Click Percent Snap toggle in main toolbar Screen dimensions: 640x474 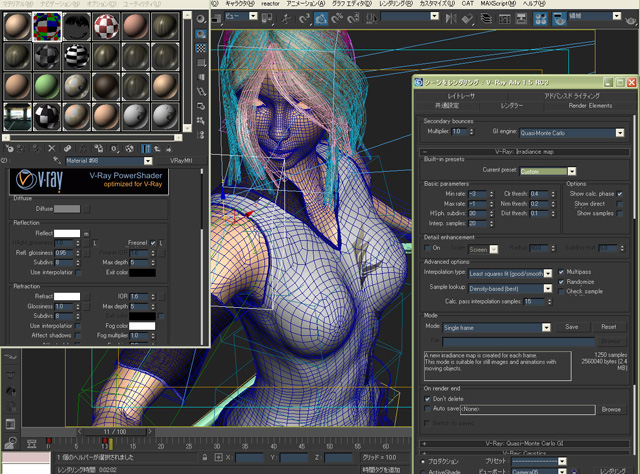pos(337,18)
